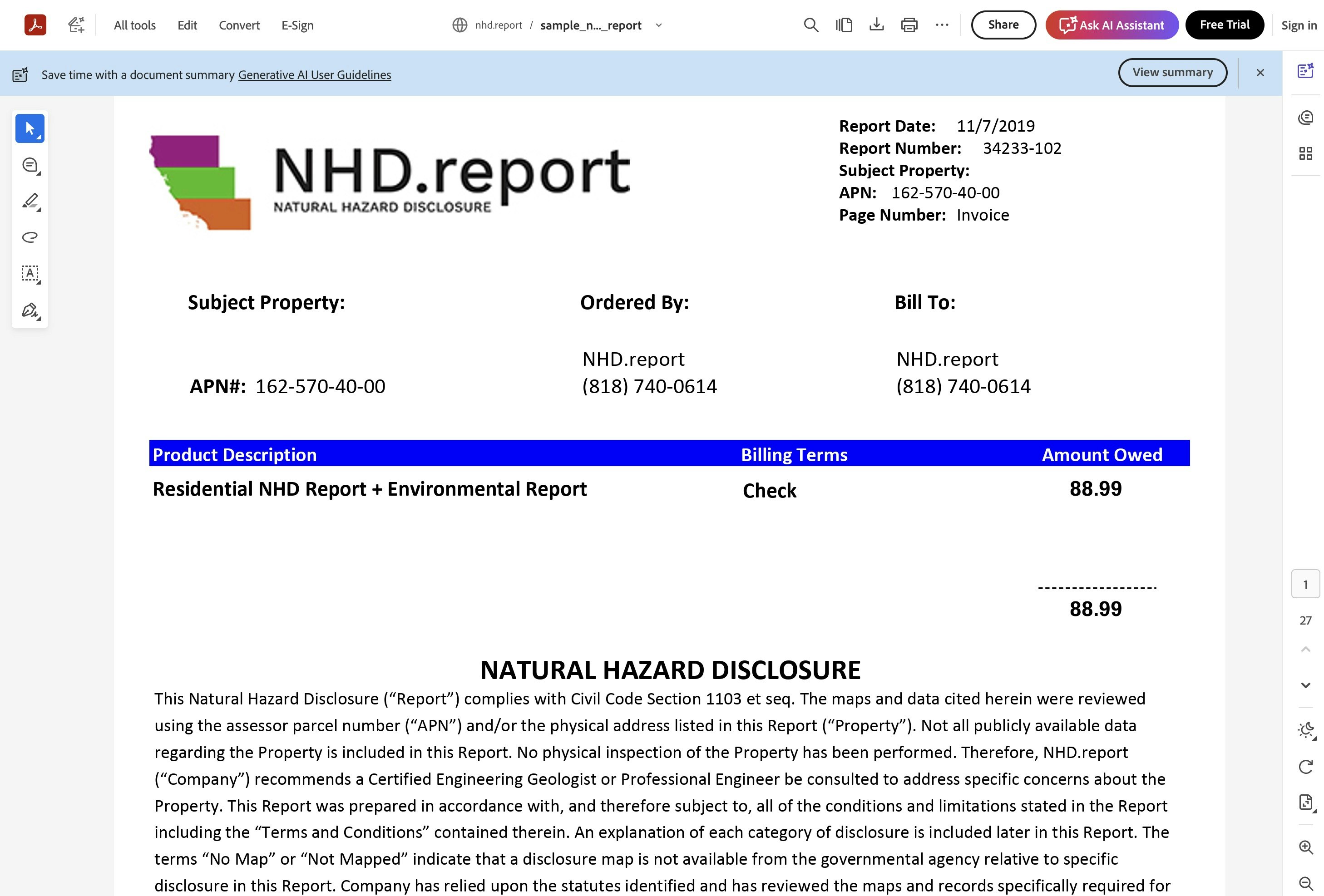The height and width of the screenshot is (896, 1324).
Task: Click the total page count 27
Action: click(1305, 620)
